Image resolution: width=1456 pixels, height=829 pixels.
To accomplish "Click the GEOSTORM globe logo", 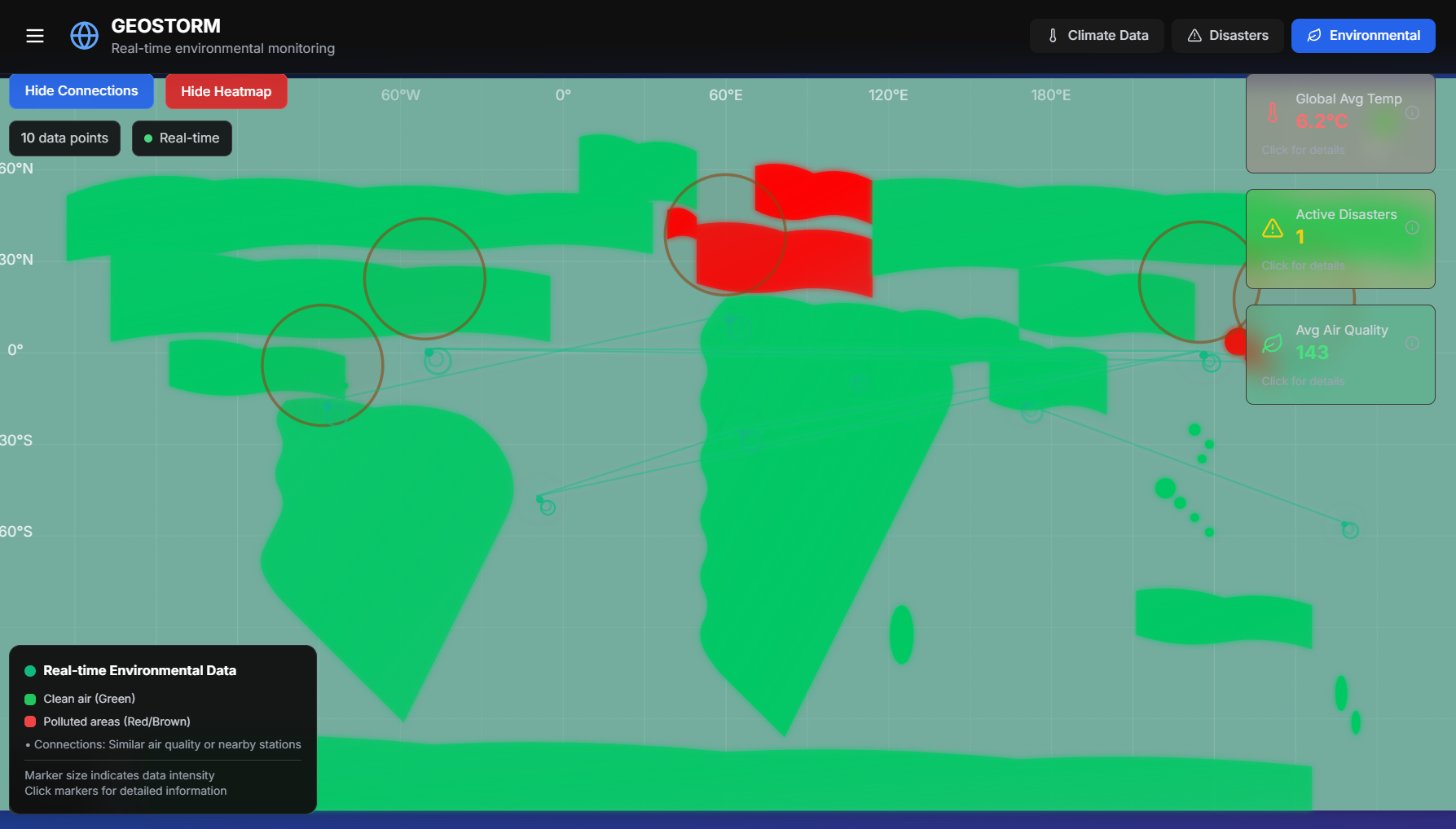I will [x=85, y=36].
